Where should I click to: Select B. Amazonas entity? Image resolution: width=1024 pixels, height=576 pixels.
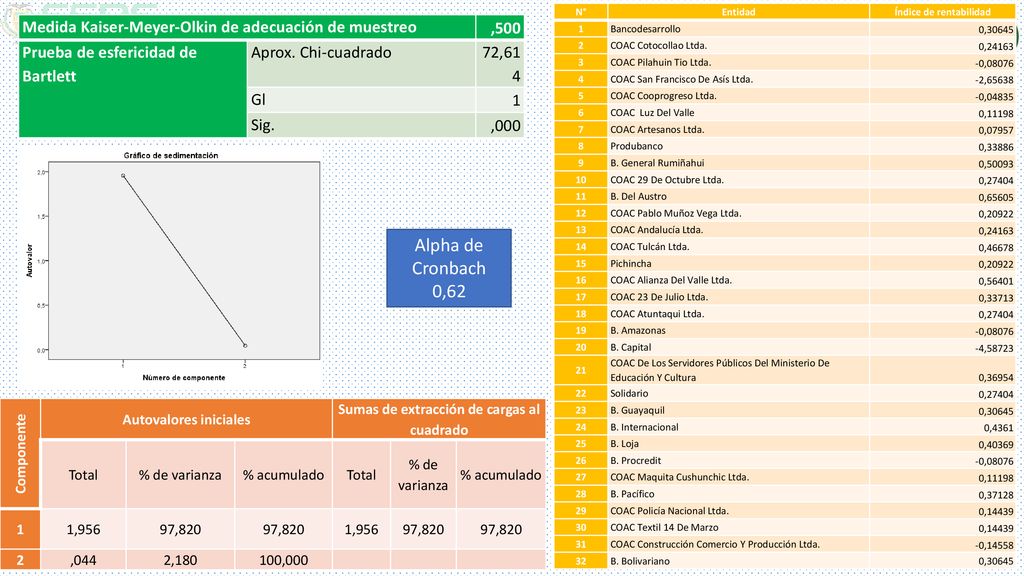click(x=638, y=330)
